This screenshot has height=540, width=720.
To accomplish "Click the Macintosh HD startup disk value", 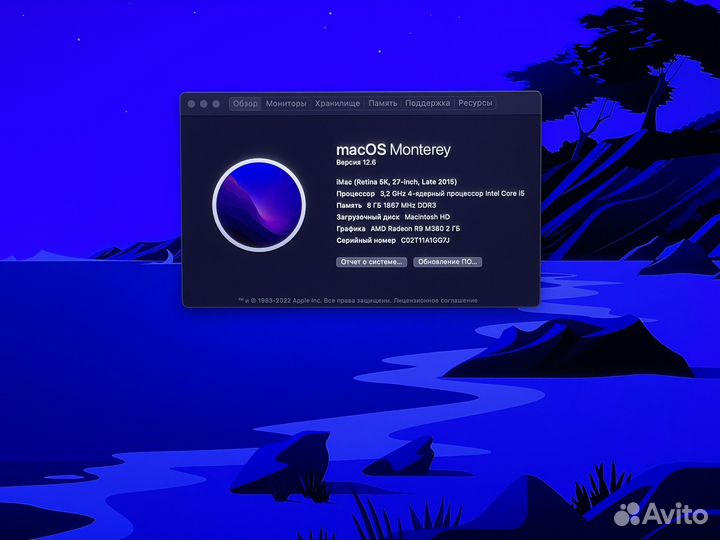I will pyautogui.click(x=427, y=217).
